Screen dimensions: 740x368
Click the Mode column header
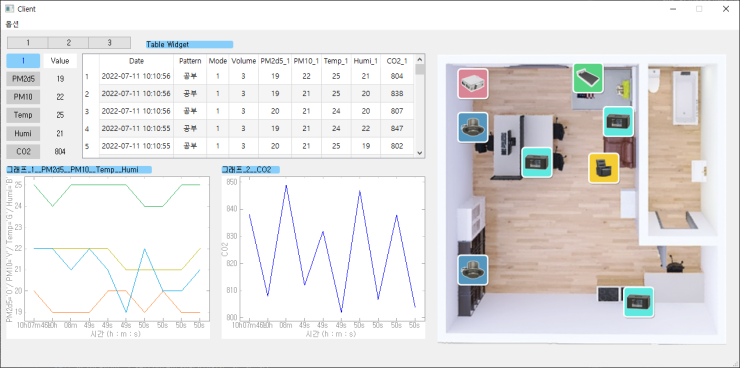tap(218, 61)
